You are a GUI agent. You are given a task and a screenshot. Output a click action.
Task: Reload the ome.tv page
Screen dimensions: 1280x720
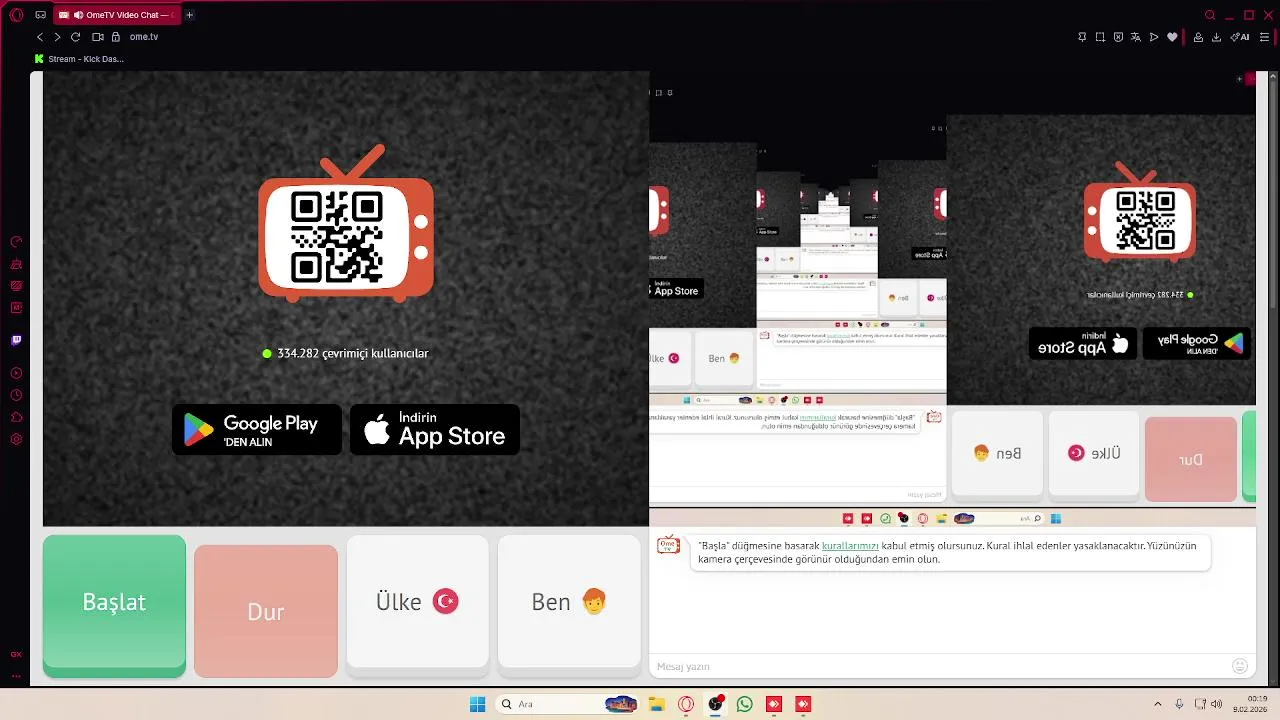tap(75, 37)
